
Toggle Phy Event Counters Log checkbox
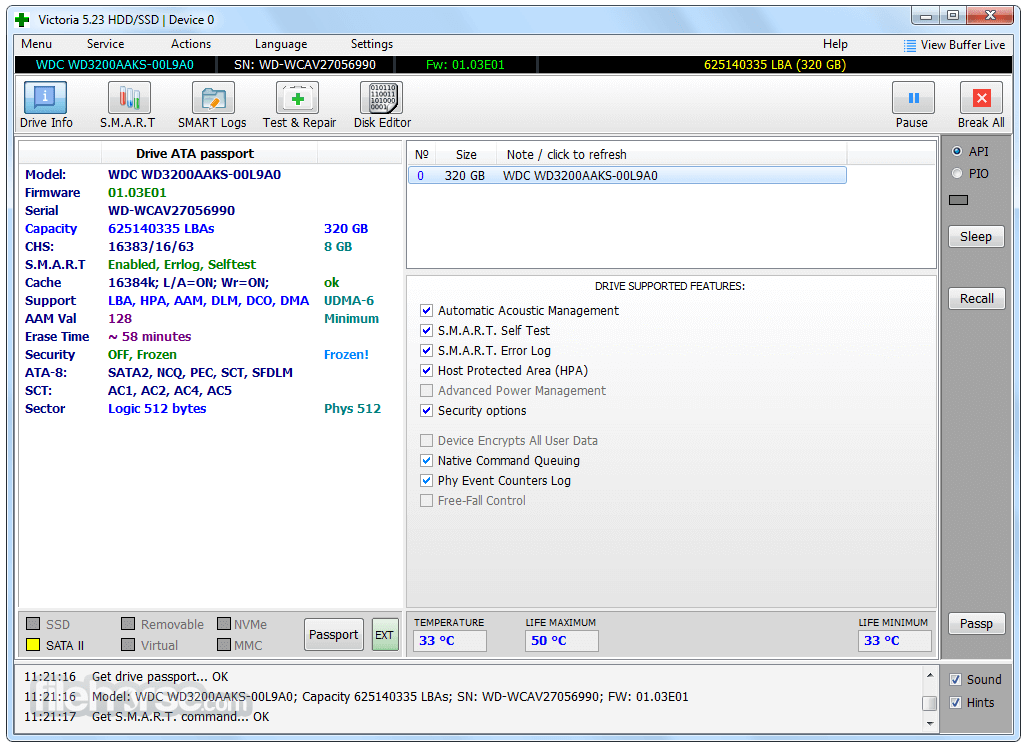426,481
